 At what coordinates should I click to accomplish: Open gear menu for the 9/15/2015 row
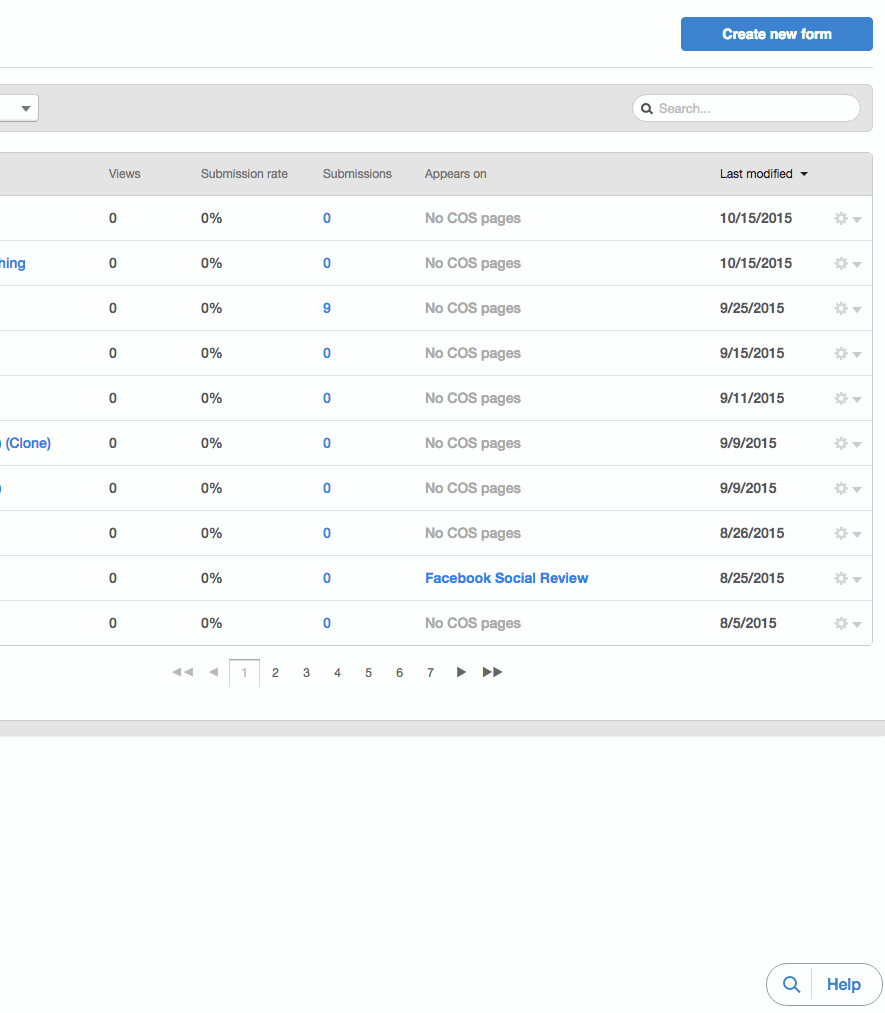848,353
